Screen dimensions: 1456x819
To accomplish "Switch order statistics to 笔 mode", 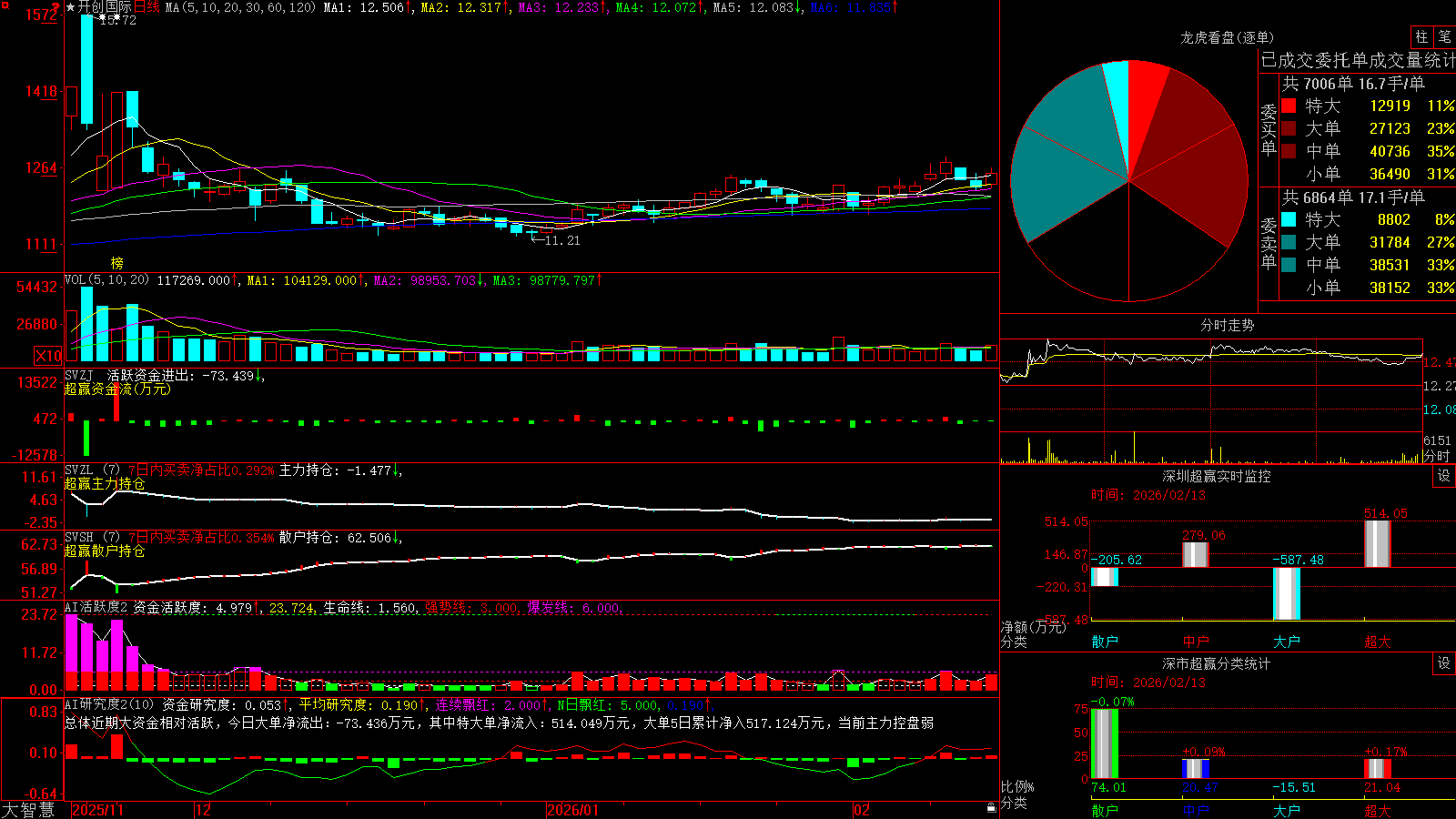I will (1445, 36).
